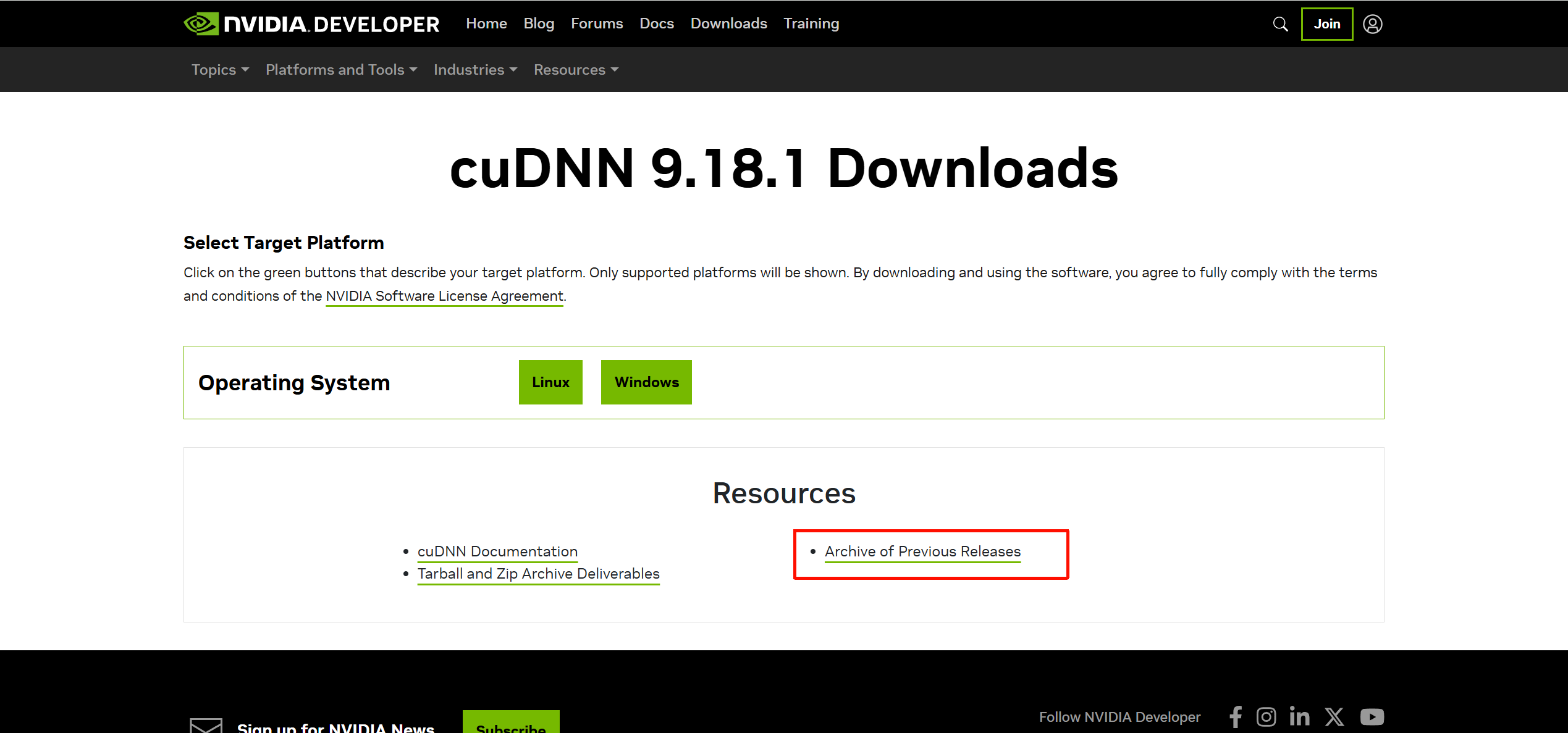Visit NVIDIA Developer LinkedIn icon
The width and height of the screenshot is (1568, 733).
pyautogui.click(x=1300, y=716)
